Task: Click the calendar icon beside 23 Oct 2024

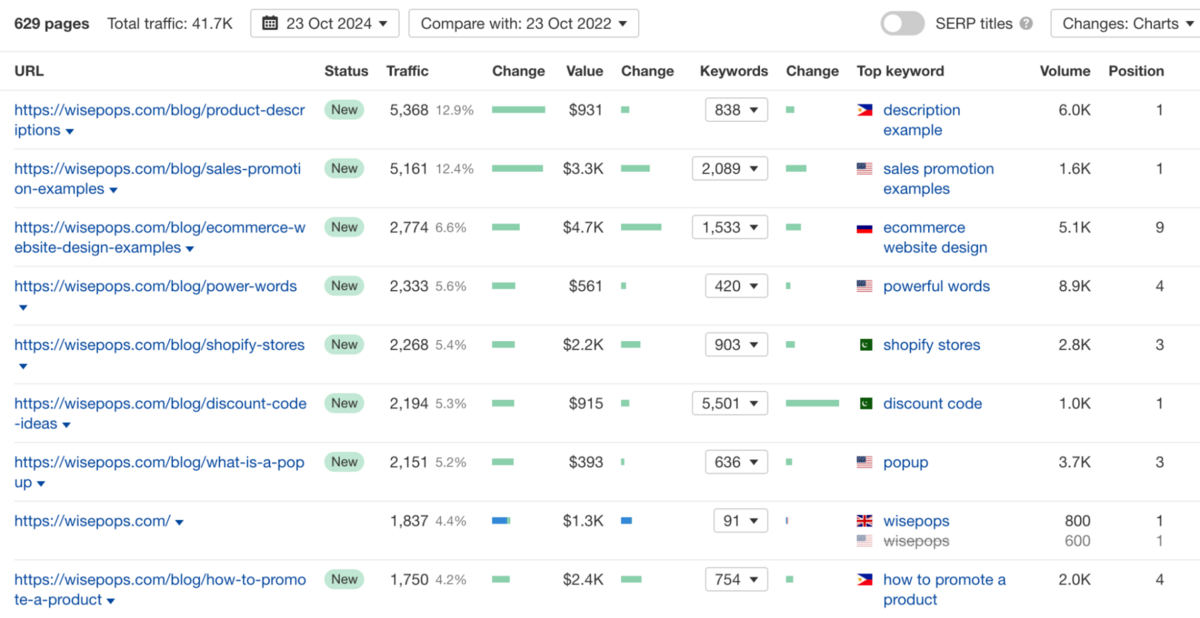Action: coord(270,24)
